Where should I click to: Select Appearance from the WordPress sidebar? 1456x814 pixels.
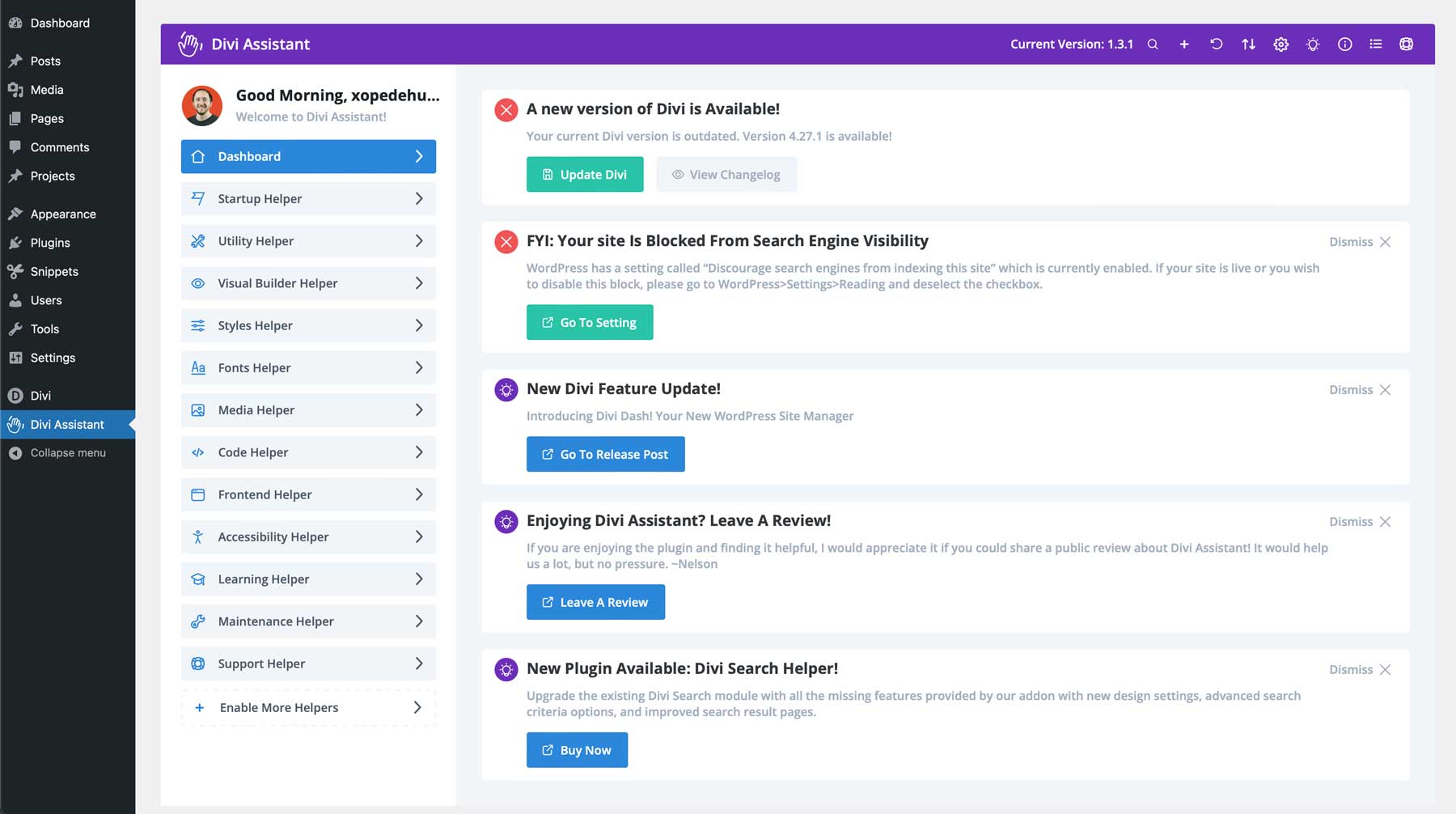point(61,214)
